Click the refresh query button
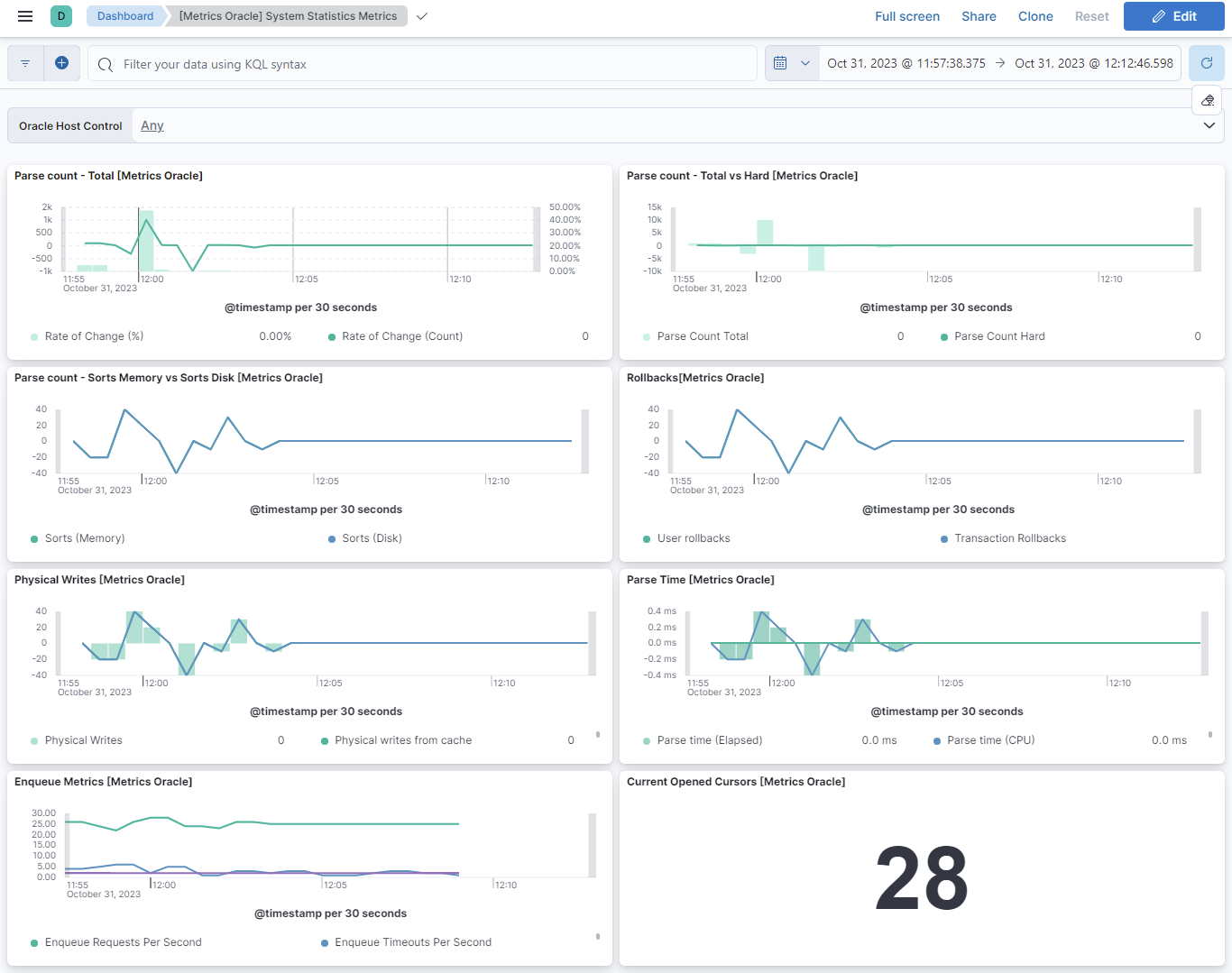1232x973 pixels. tap(1206, 63)
